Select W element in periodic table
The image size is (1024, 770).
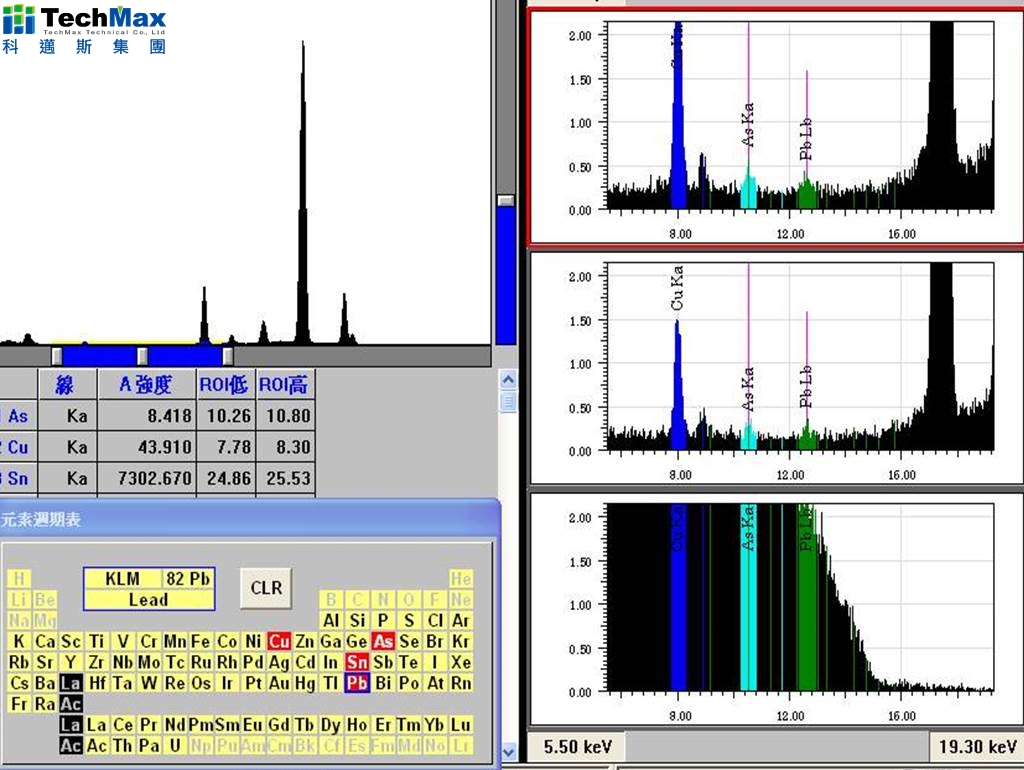click(149, 683)
